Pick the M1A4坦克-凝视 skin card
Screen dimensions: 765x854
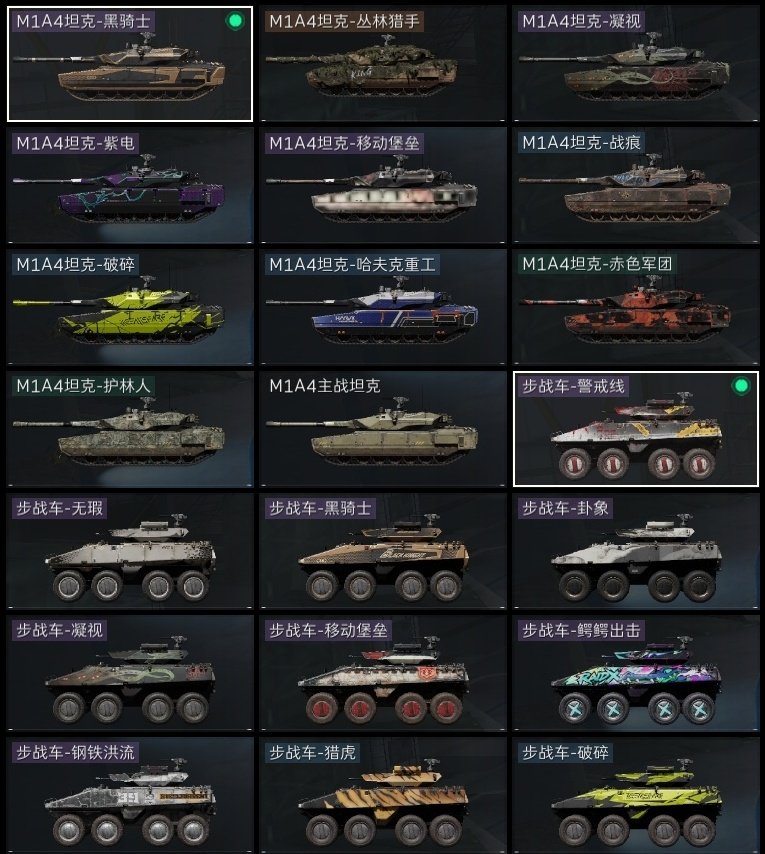pos(635,64)
